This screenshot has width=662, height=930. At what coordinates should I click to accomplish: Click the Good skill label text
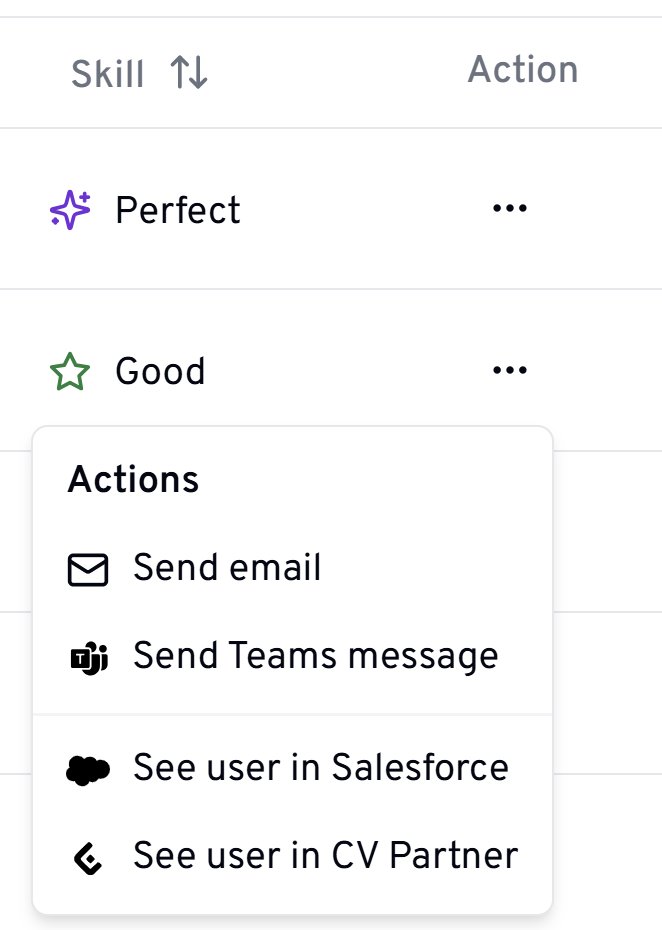point(160,372)
